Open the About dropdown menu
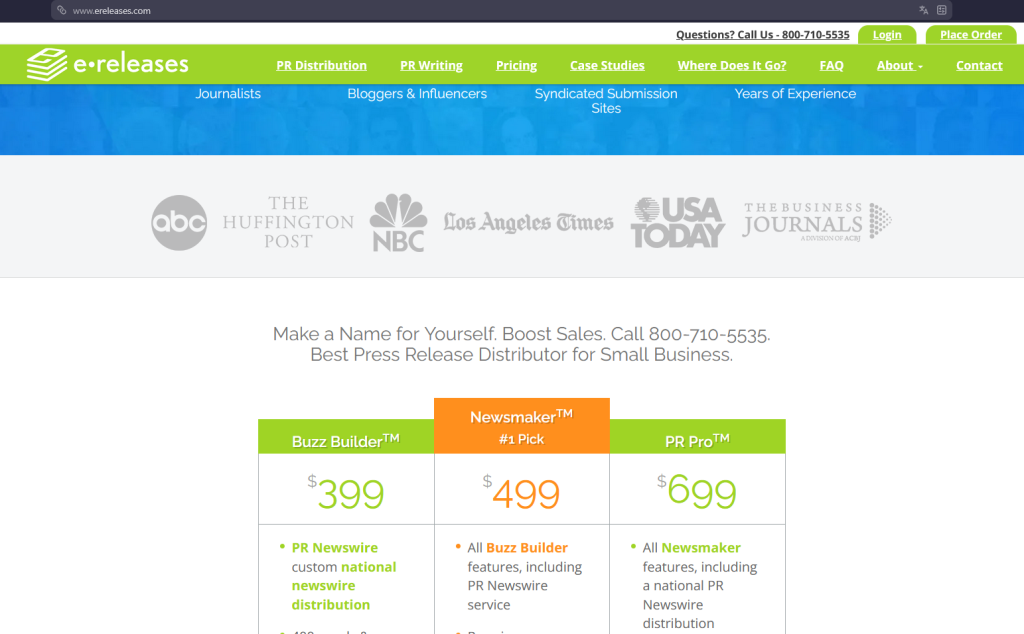1024x634 pixels. click(899, 65)
